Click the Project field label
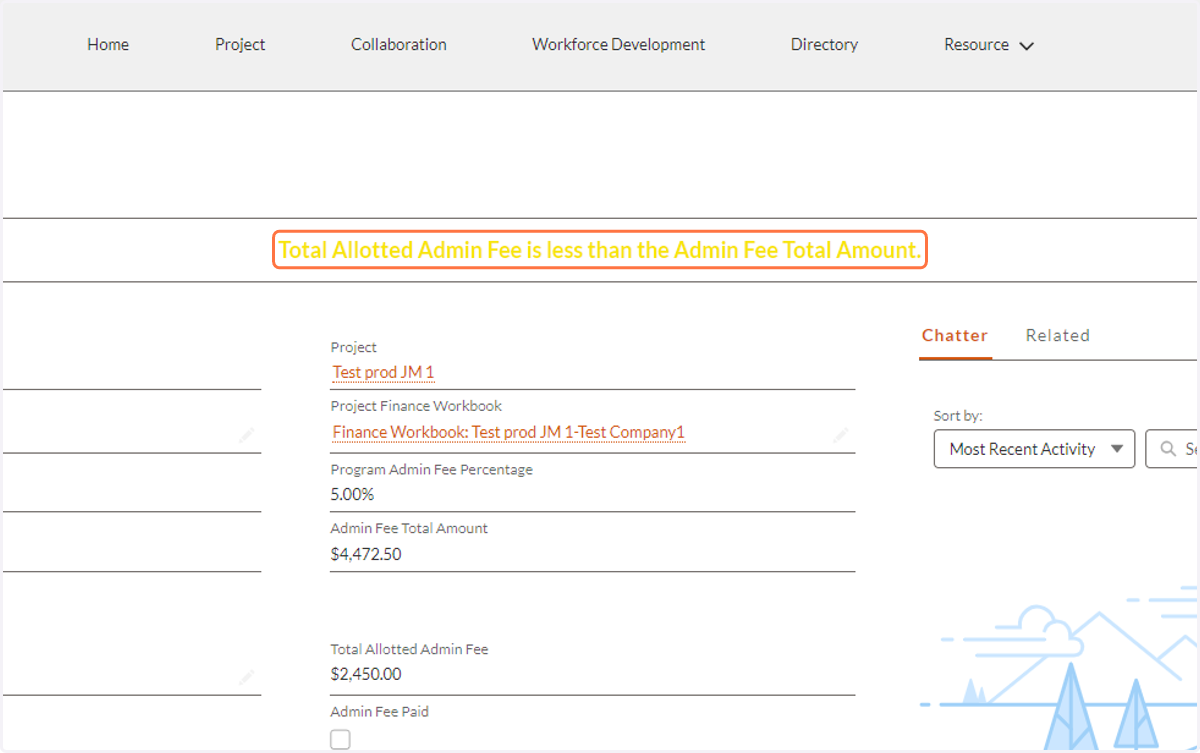 354,347
